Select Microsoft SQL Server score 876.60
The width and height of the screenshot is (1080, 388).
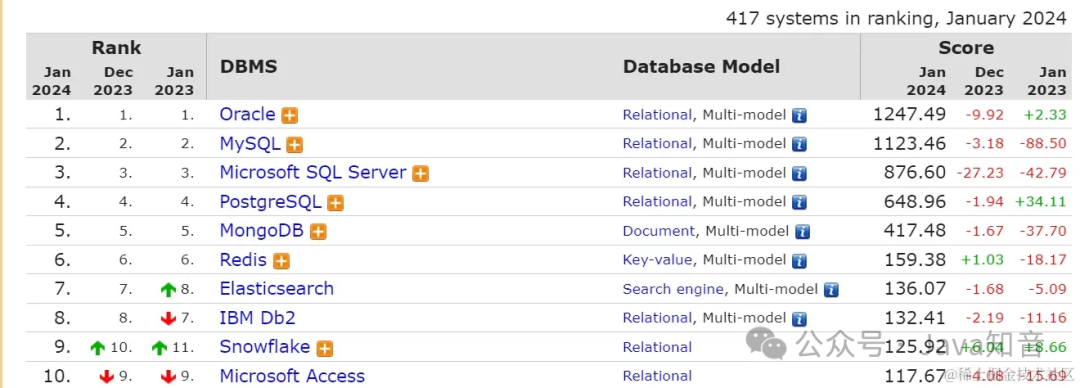point(915,172)
